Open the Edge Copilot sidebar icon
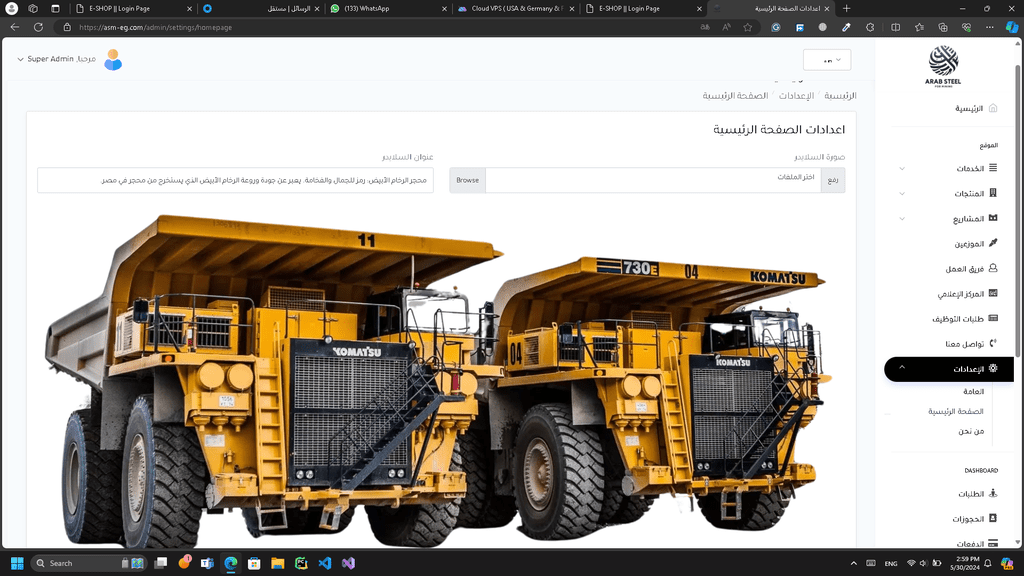 [1012, 27]
